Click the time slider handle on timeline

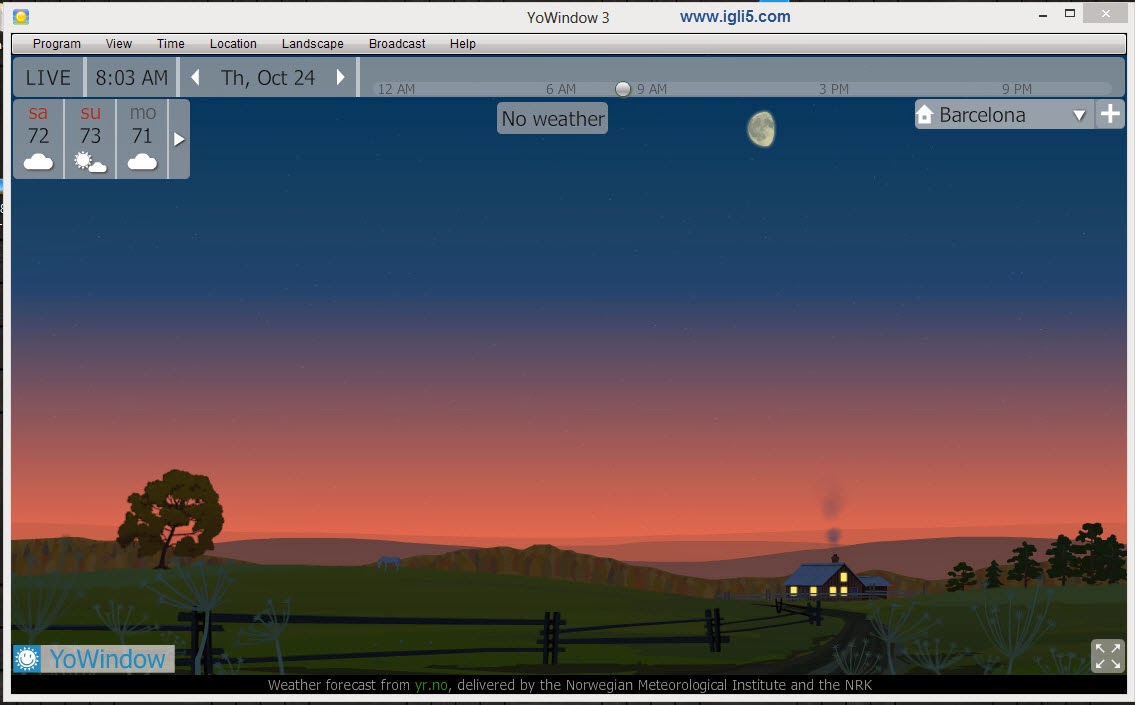point(623,89)
